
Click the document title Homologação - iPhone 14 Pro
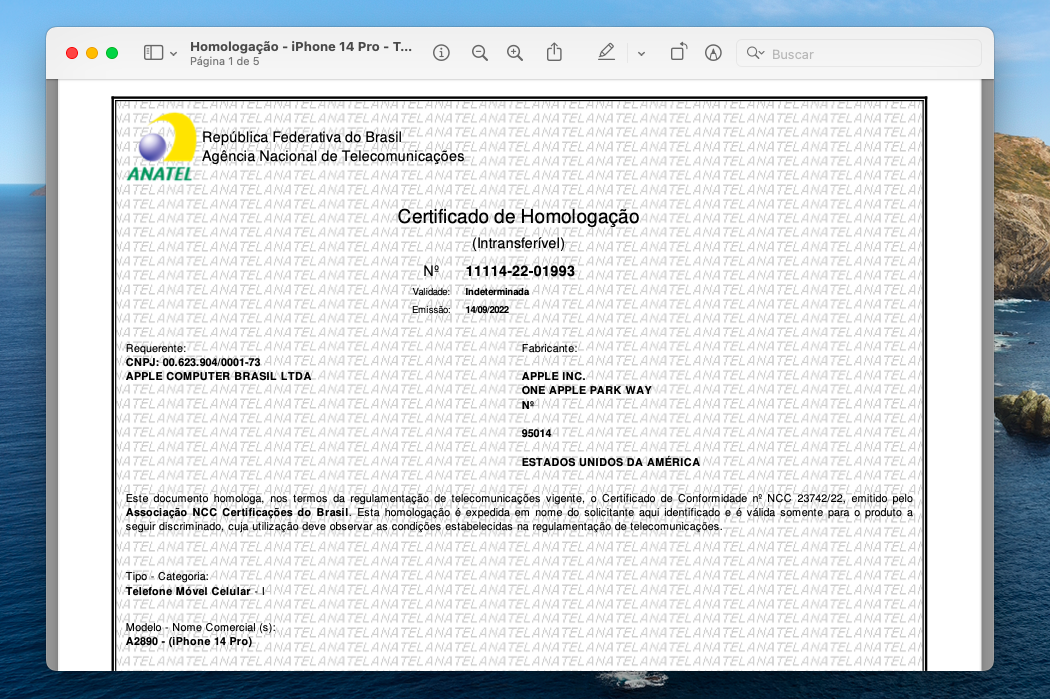click(301, 46)
